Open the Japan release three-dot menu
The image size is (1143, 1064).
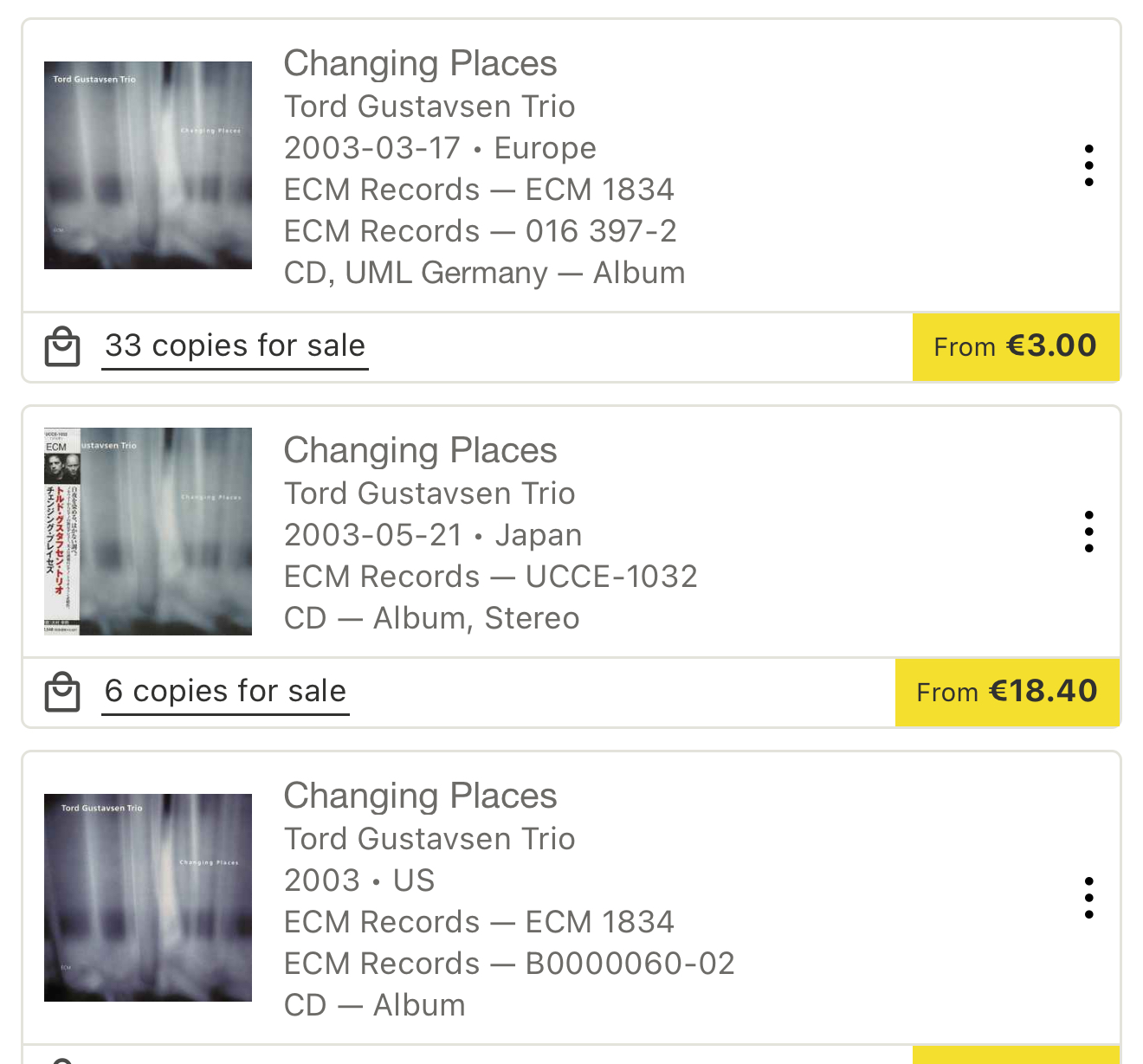[1088, 532]
